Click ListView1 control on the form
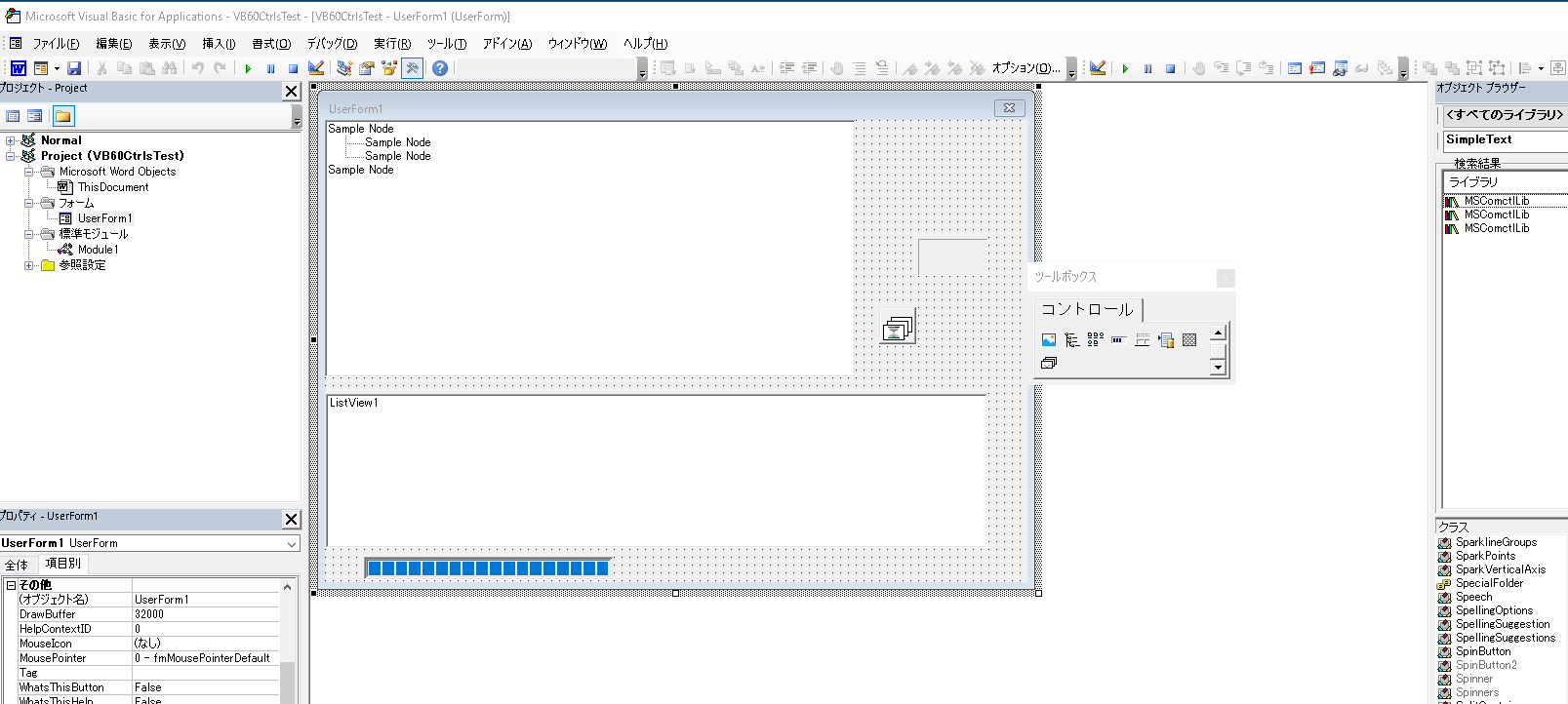This screenshot has width=1568, height=704. tap(657, 470)
